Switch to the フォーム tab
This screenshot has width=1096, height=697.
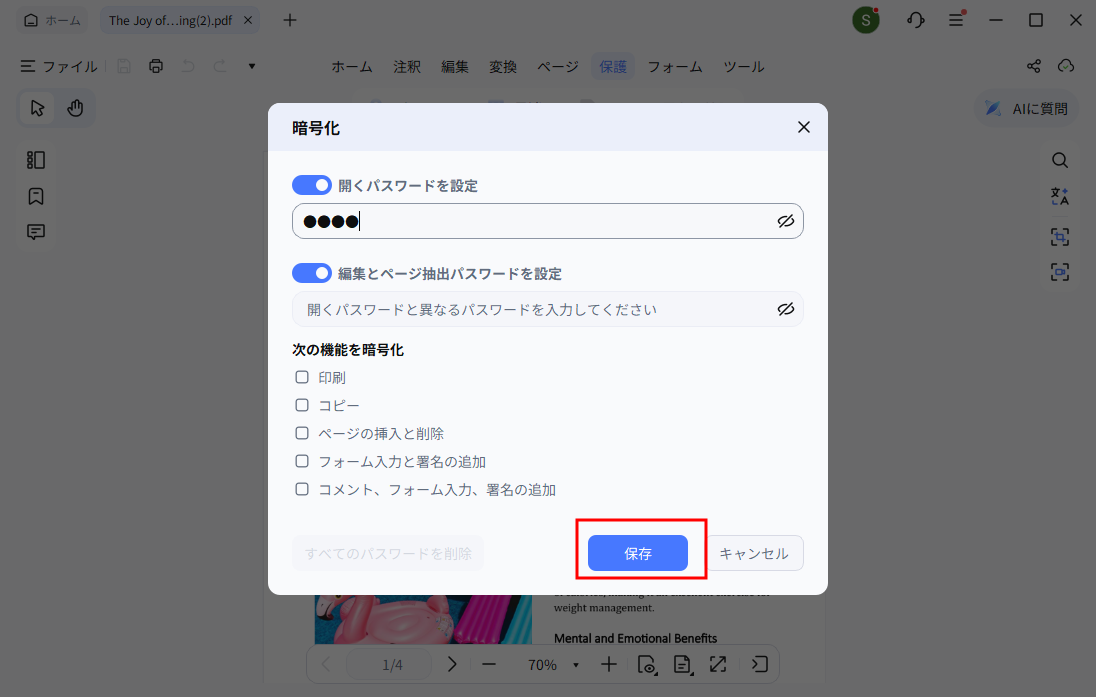pos(675,66)
